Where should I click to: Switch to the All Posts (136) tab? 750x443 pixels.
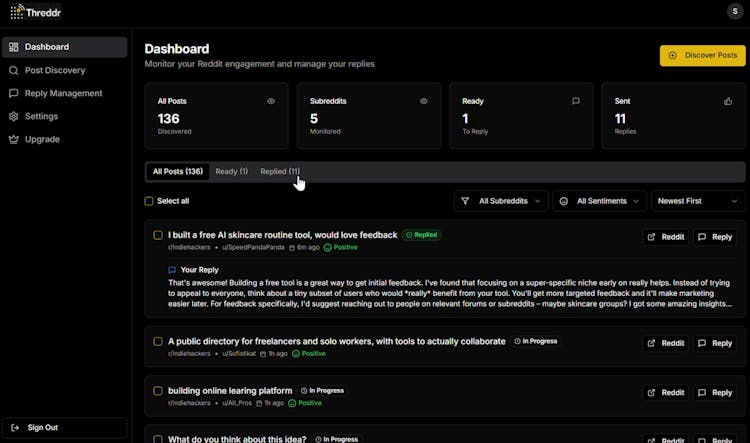(178, 171)
